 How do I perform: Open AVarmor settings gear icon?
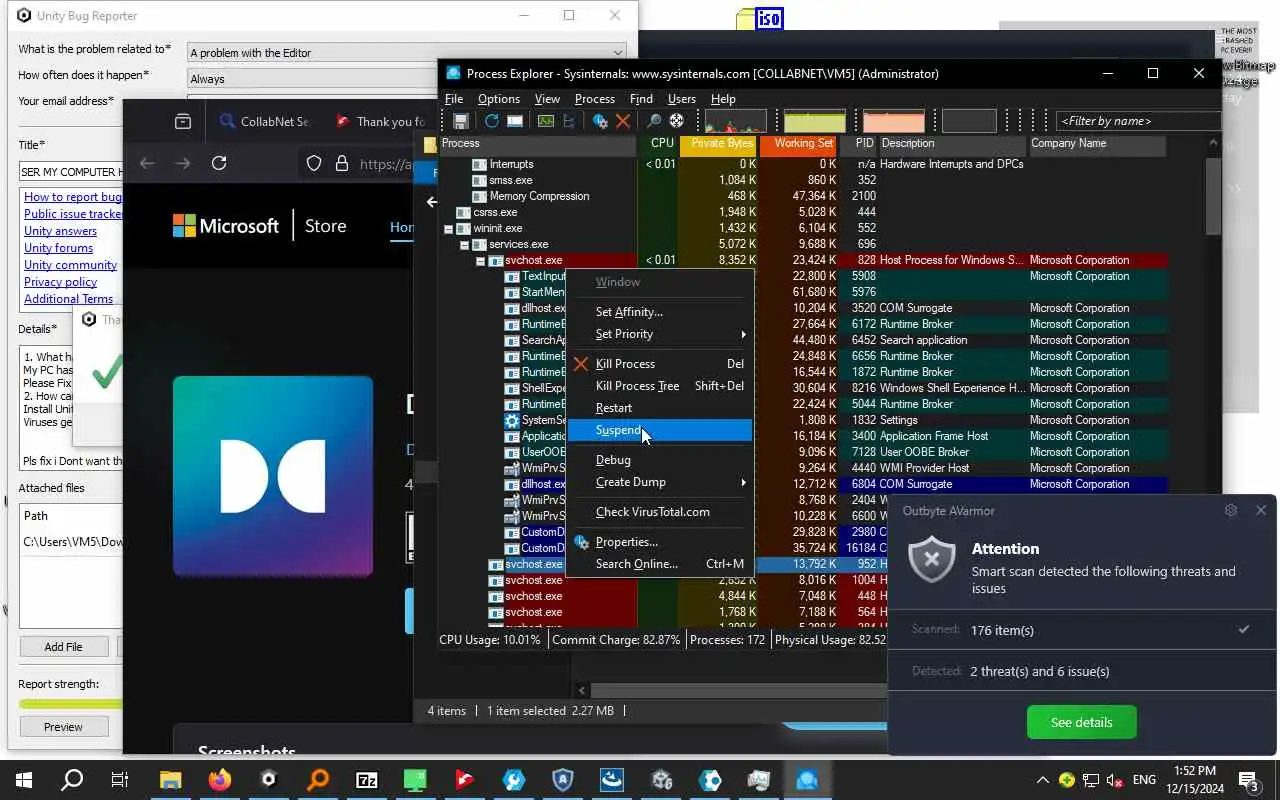(1231, 510)
